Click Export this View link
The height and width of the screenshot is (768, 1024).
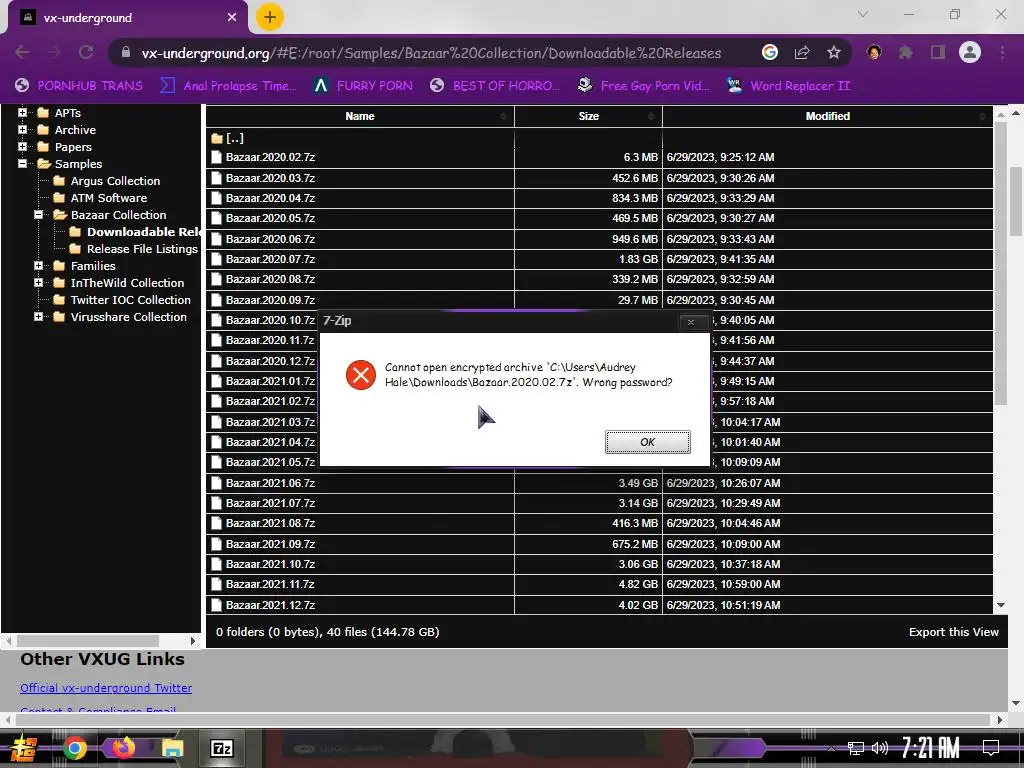(953, 632)
